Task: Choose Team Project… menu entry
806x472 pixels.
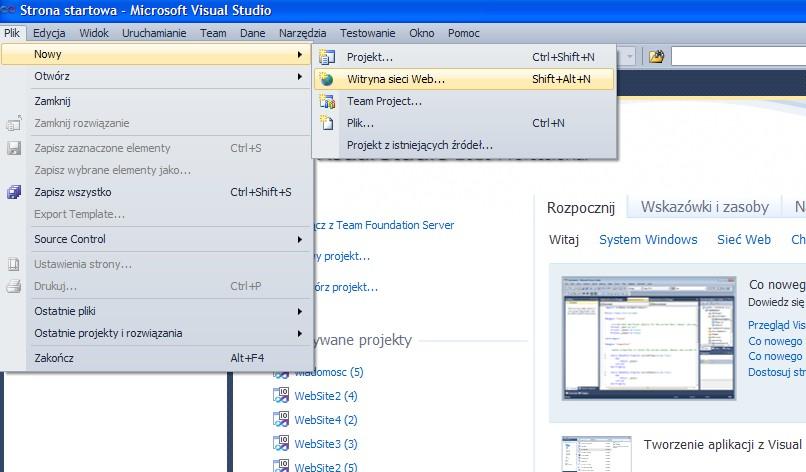Action: tap(464, 101)
